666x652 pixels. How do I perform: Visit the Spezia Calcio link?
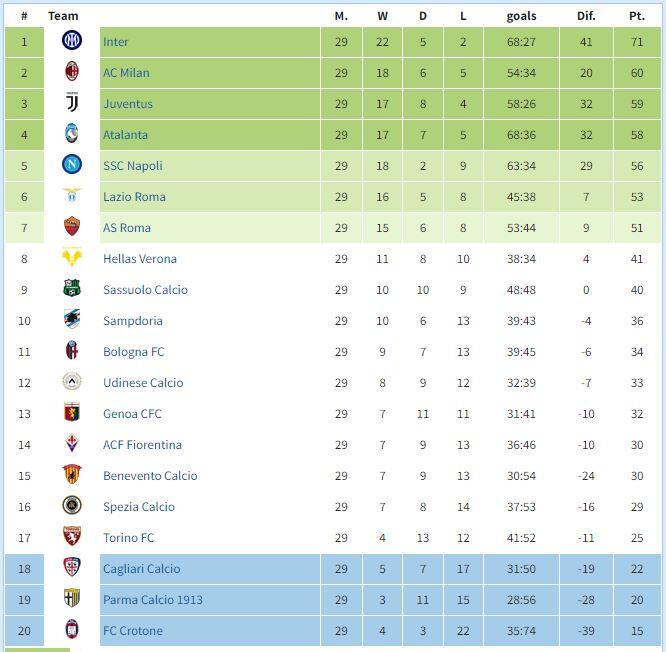139,507
